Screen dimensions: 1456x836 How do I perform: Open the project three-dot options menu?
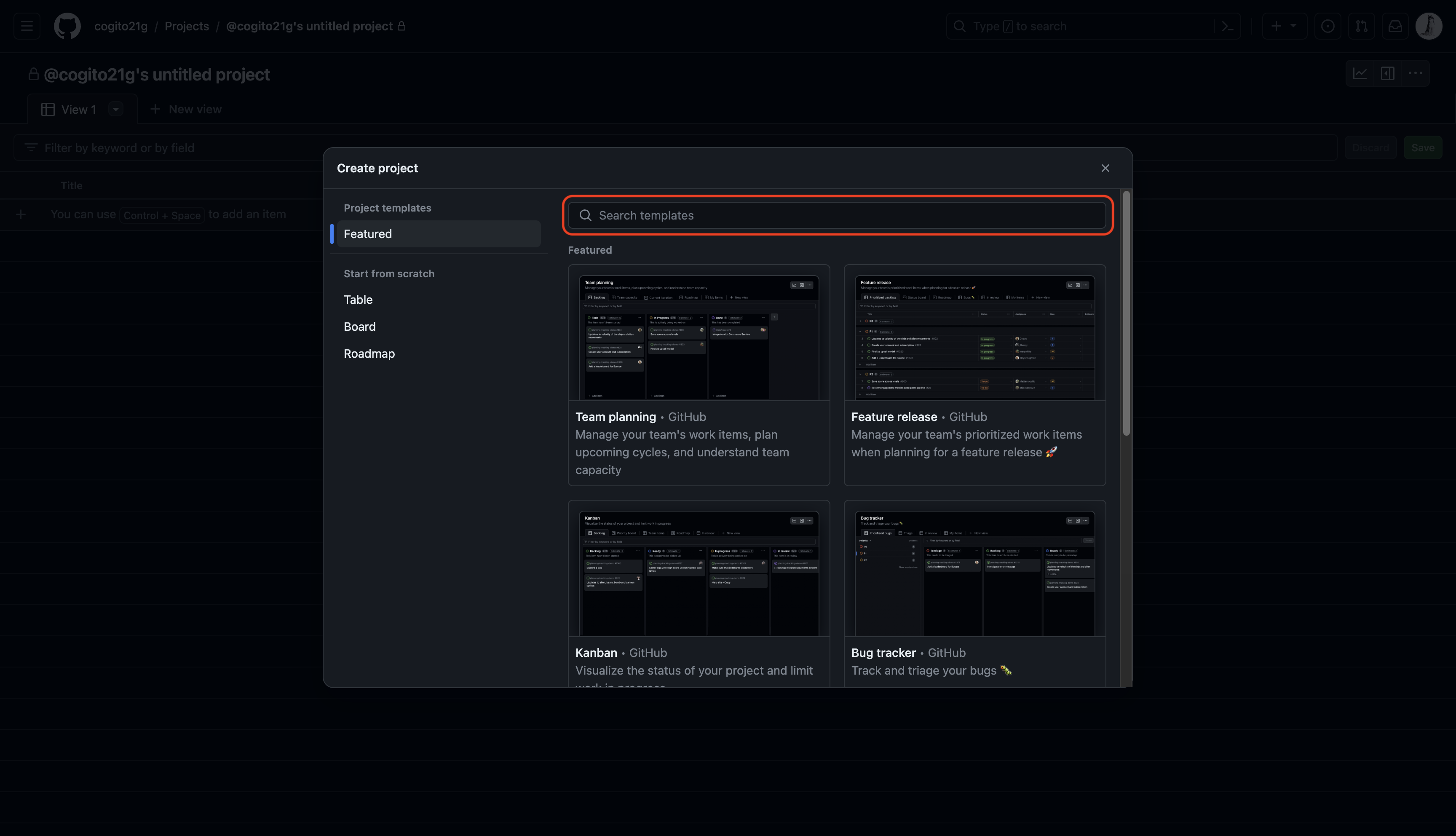pos(1415,73)
